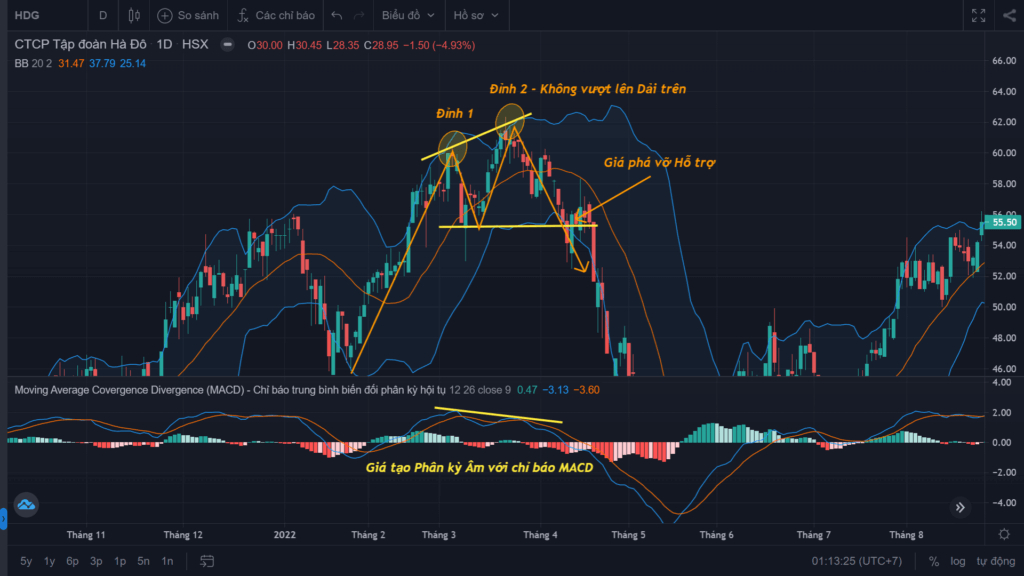Click the share icon
This screenshot has width=1024, height=576.
click(x=1010, y=15)
